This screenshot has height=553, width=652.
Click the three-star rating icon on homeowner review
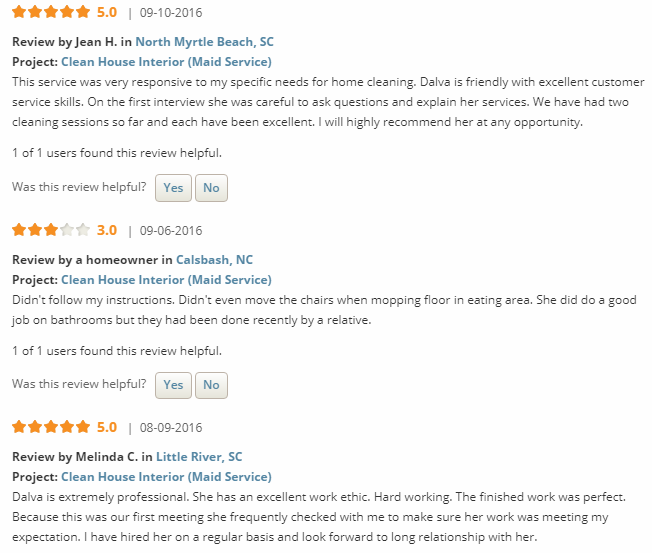[51, 230]
